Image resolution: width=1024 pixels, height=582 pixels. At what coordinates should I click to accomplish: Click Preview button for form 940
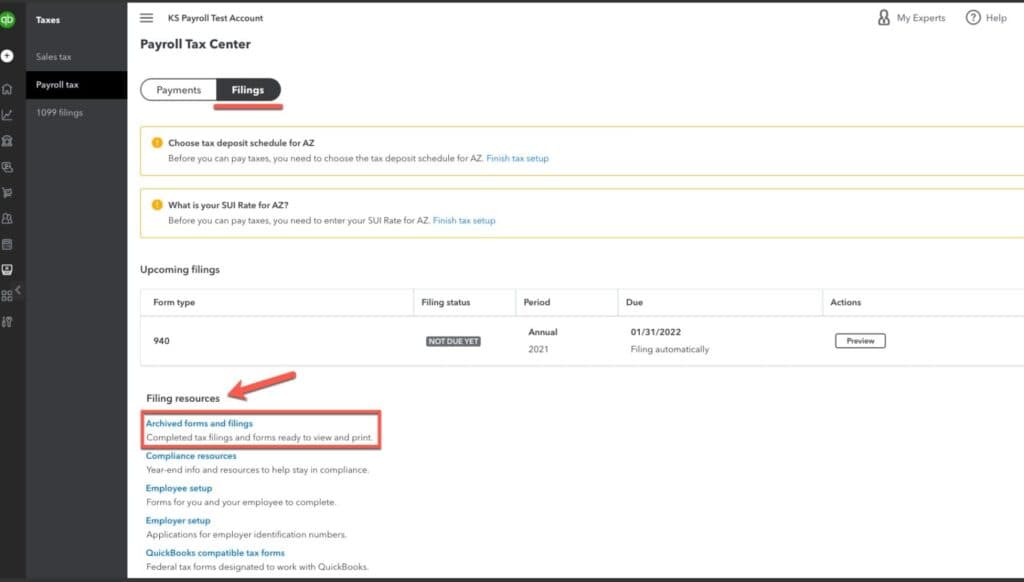click(x=860, y=340)
